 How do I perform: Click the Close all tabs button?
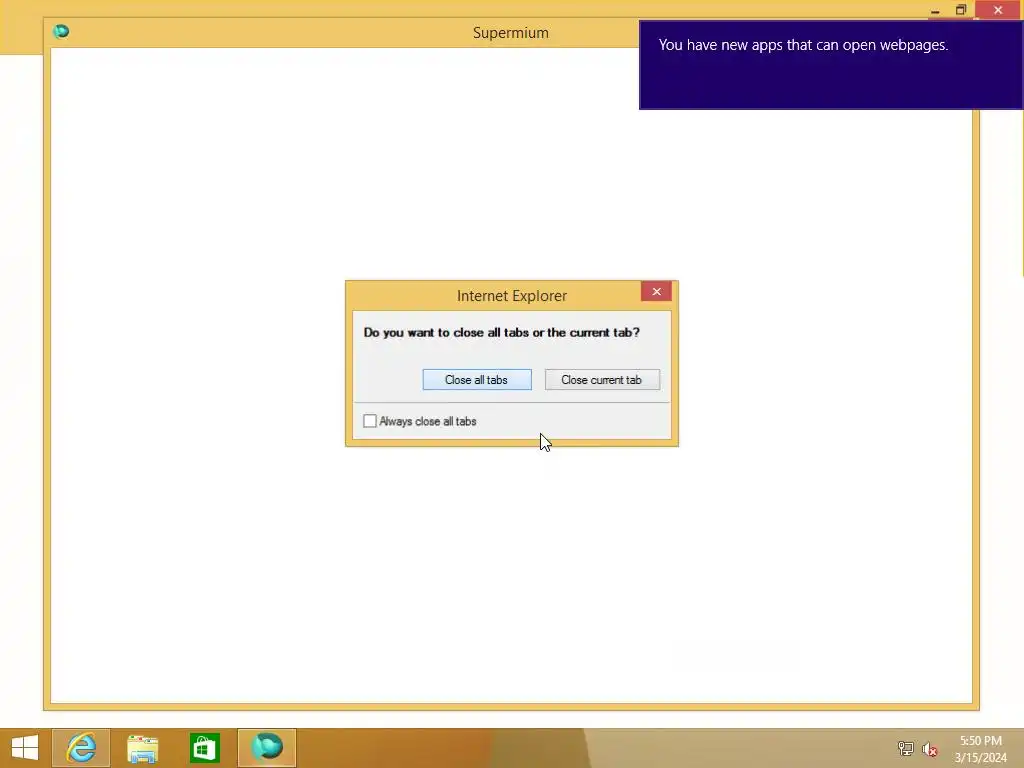point(477,379)
